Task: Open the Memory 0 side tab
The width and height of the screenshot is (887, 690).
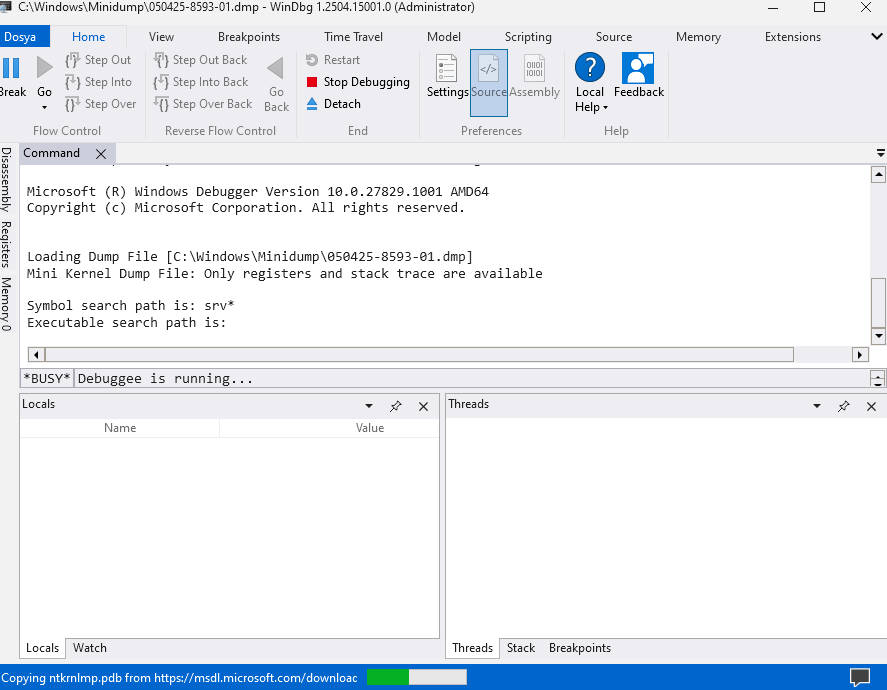Action: coord(6,304)
